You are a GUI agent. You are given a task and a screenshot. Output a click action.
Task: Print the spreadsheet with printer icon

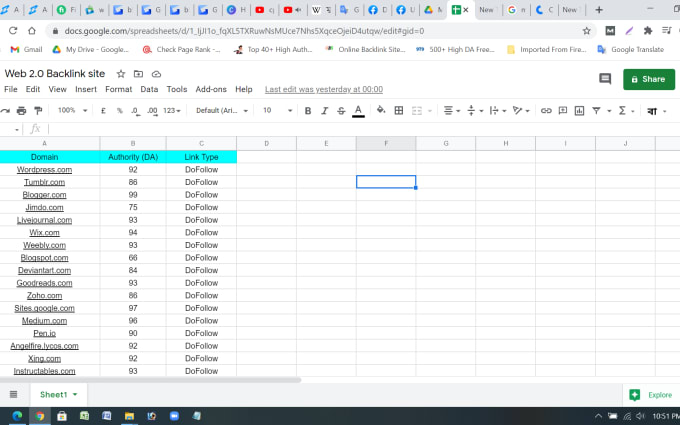21,111
